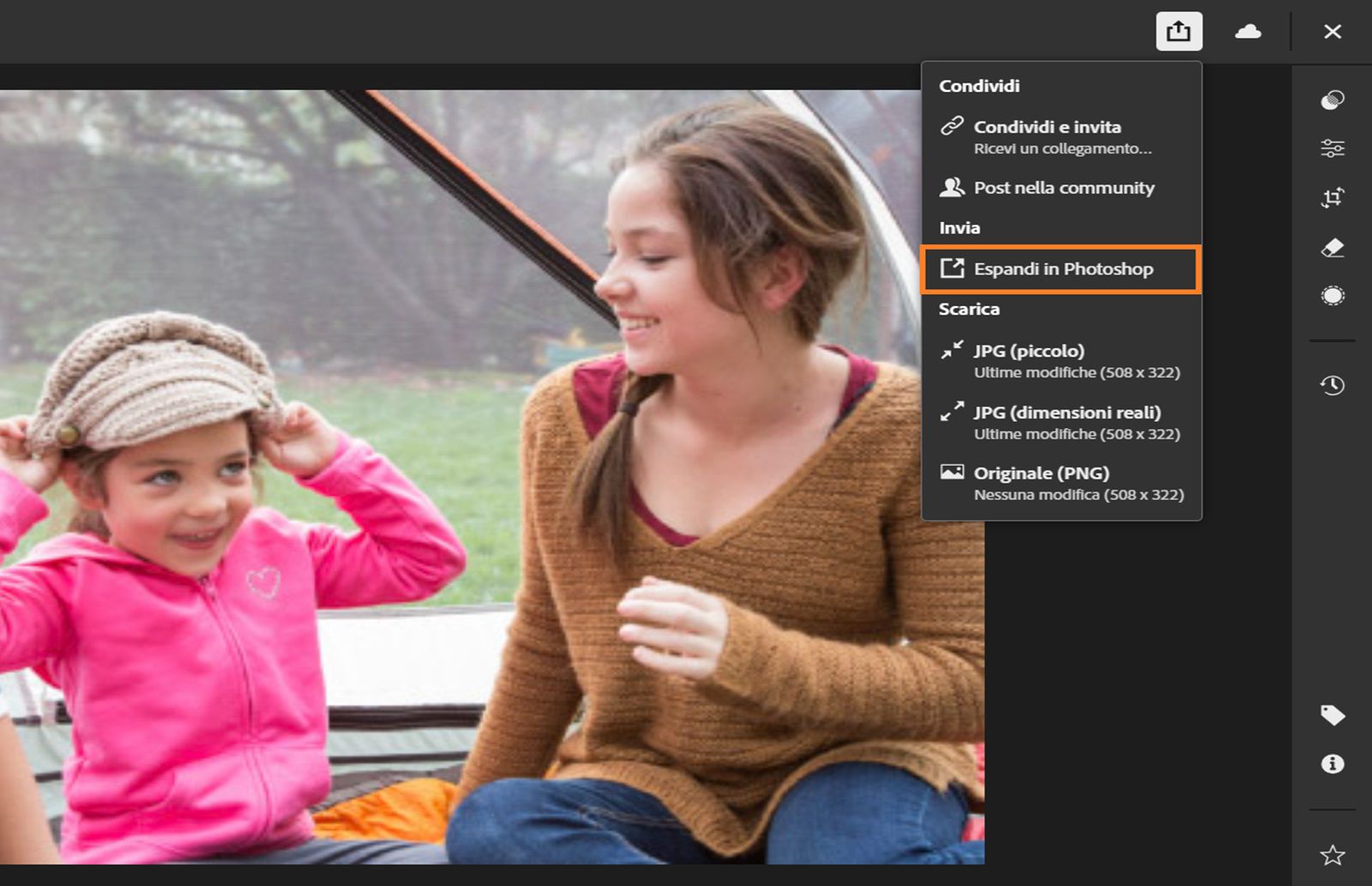Click Ricevi un collegamento link
Image resolution: width=1372 pixels, height=886 pixels.
click(x=1063, y=148)
